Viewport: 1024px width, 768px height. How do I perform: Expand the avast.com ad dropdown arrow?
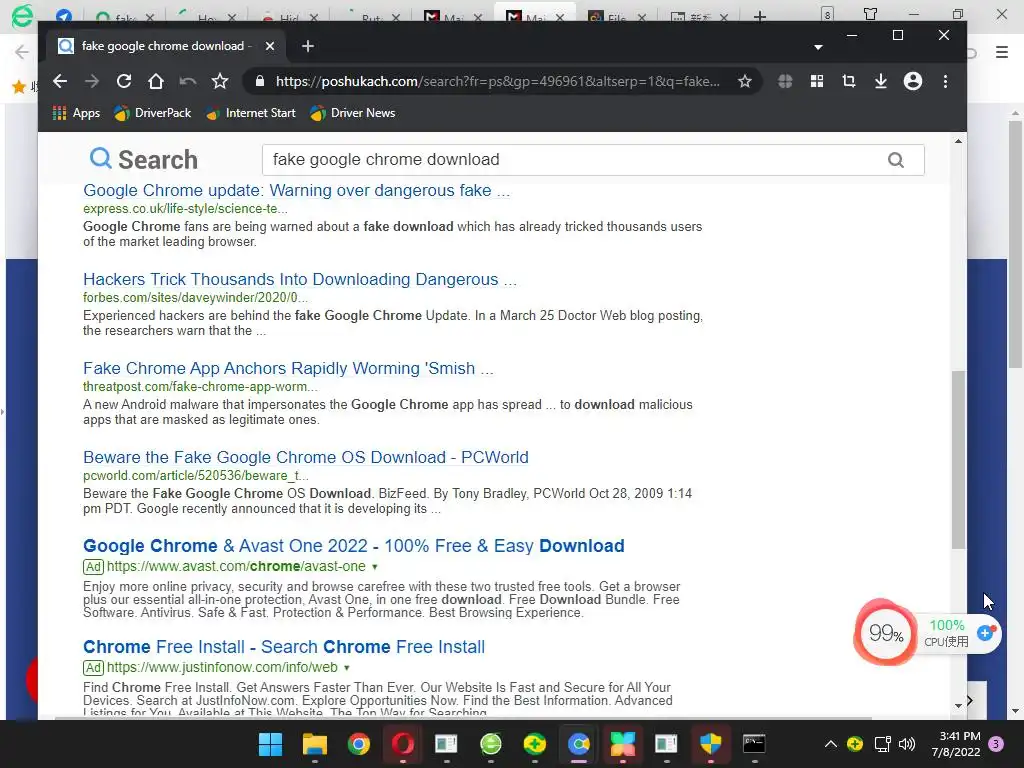[375, 567]
